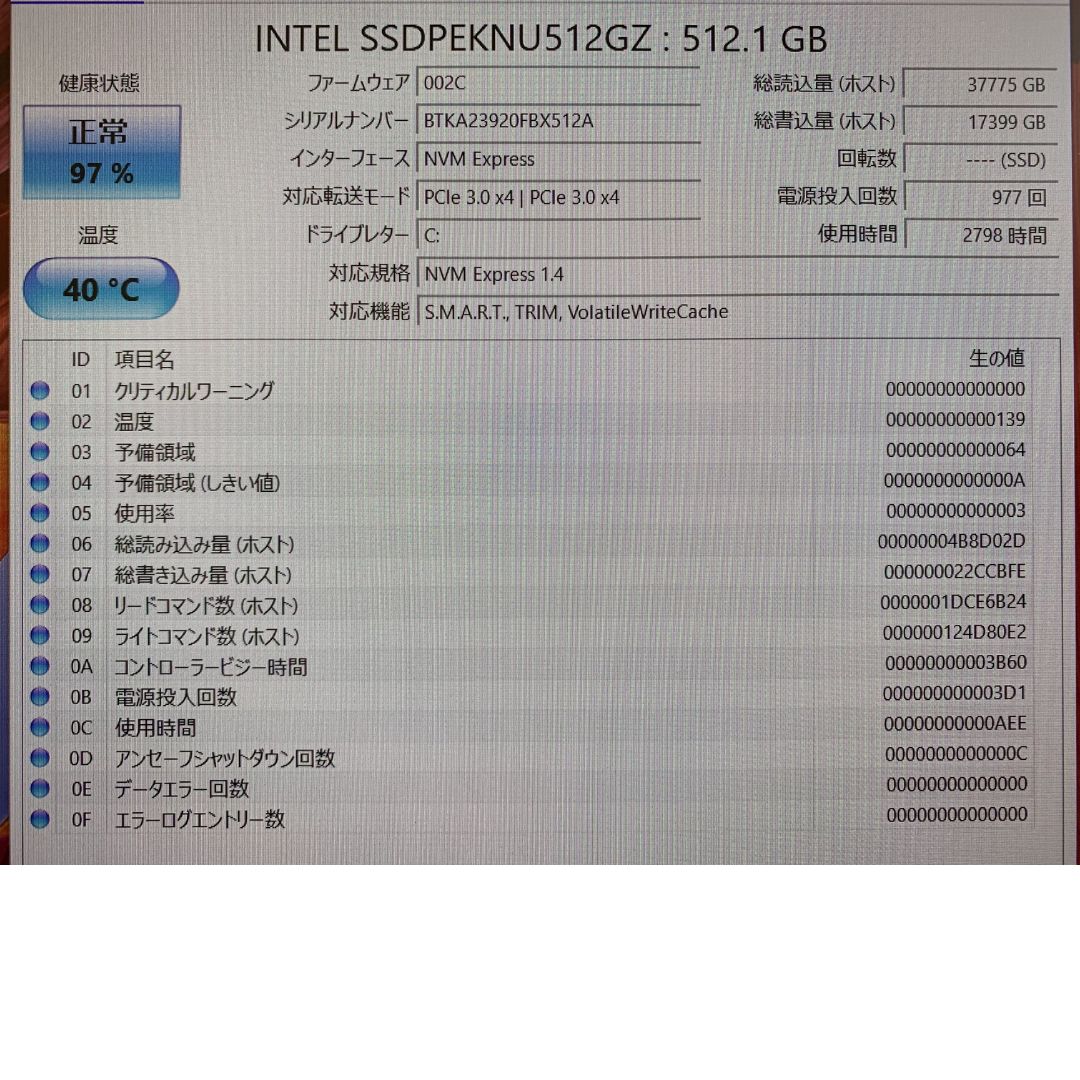Click raw value 00000000000064
This screenshot has width=1080, height=1080.
coord(955,450)
